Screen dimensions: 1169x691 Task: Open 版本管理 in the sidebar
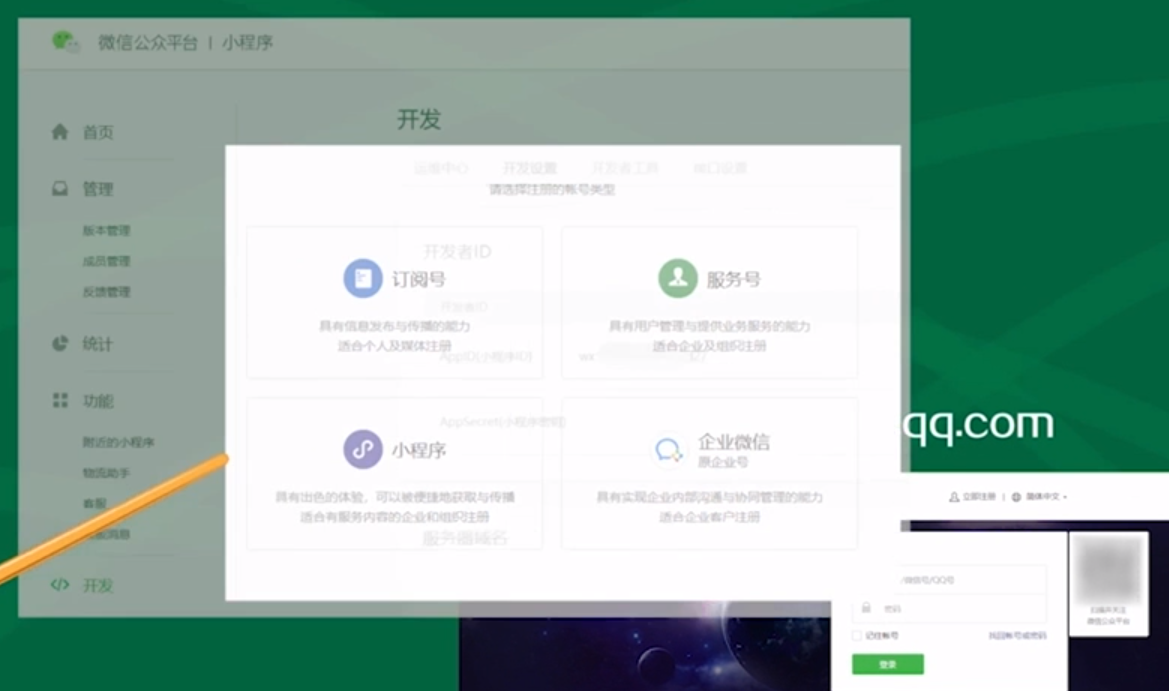[x=106, y=231]
